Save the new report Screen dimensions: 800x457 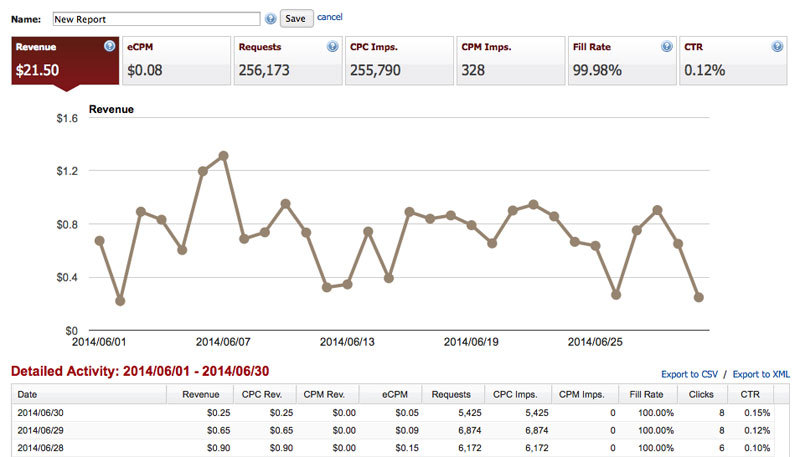(296, 18)
